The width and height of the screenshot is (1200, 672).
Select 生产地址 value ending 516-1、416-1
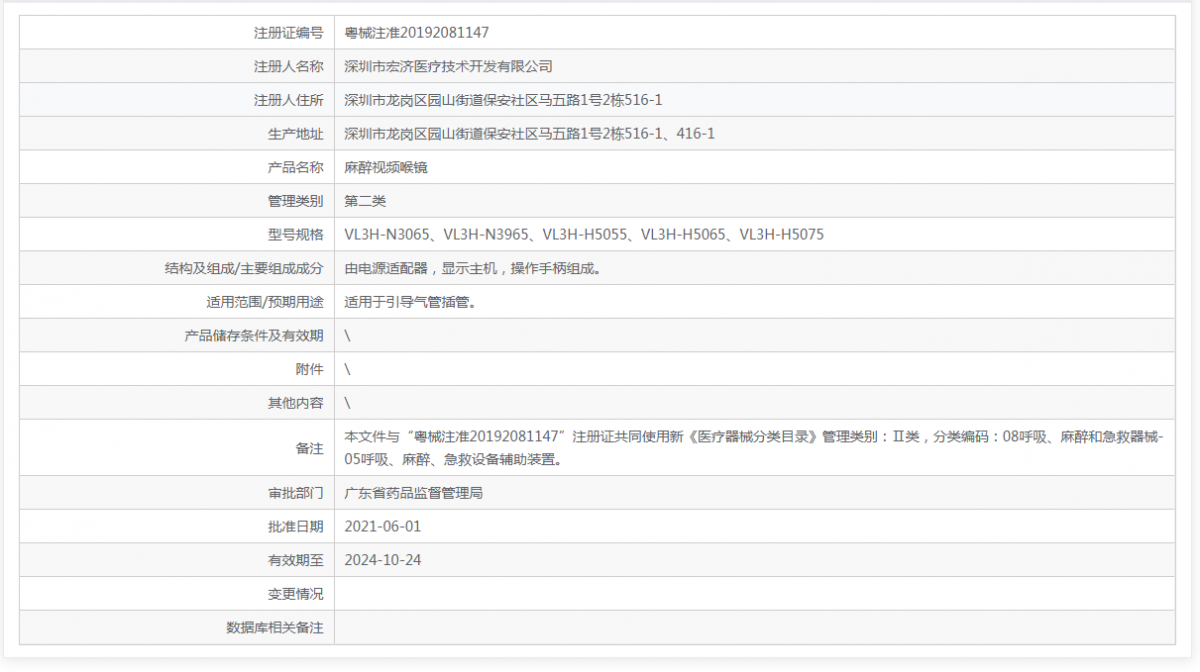pyautogui.click(x=529, y=134)
